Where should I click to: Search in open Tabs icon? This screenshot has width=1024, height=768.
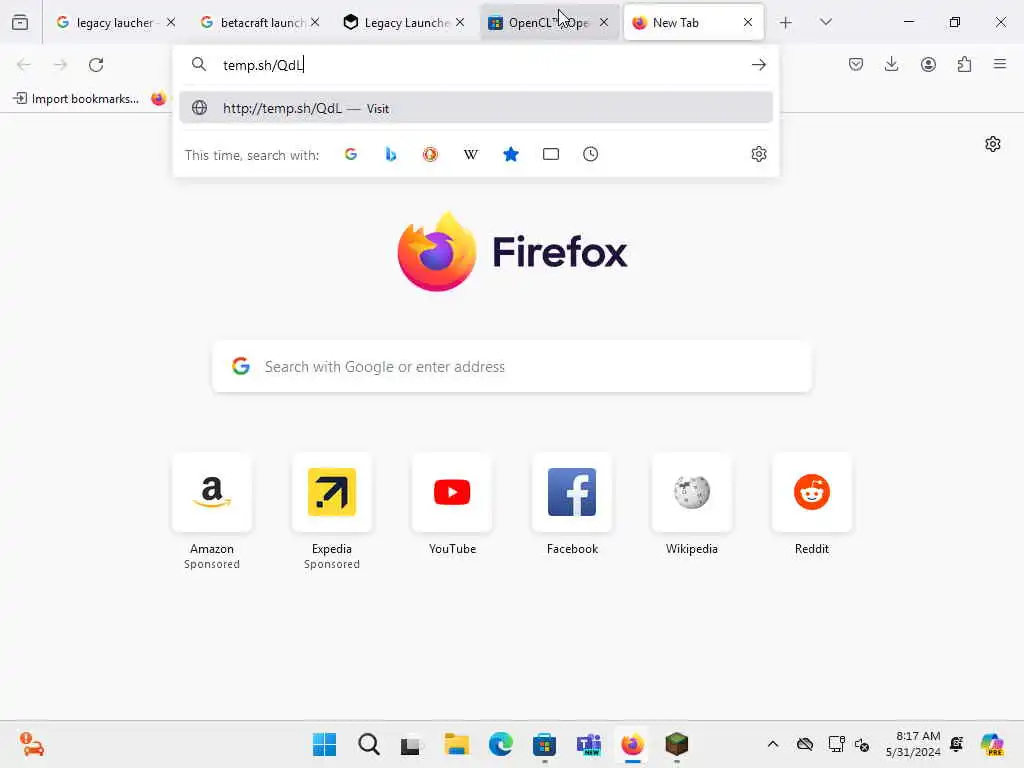551,154
